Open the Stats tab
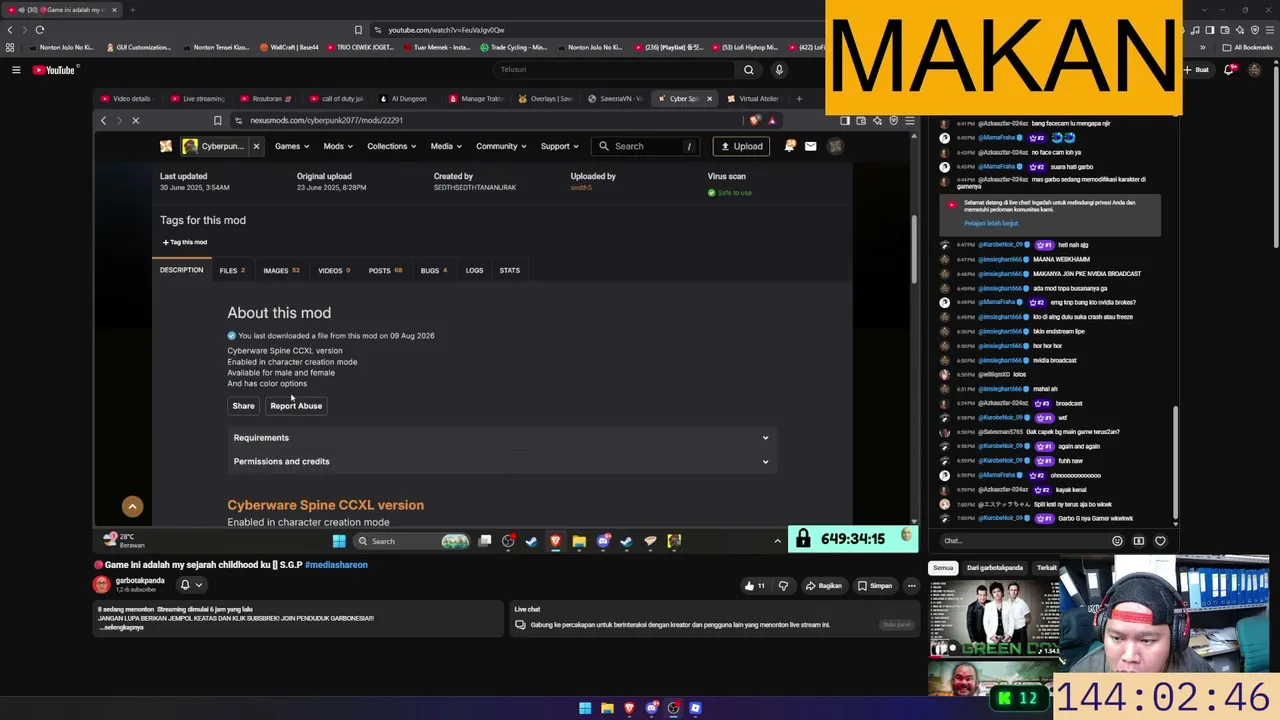Screen dimensions: 1280x720 click(510, 271)
